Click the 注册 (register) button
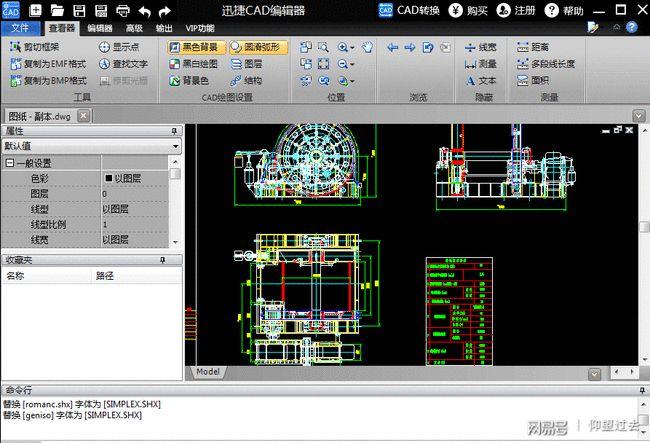 517,11
